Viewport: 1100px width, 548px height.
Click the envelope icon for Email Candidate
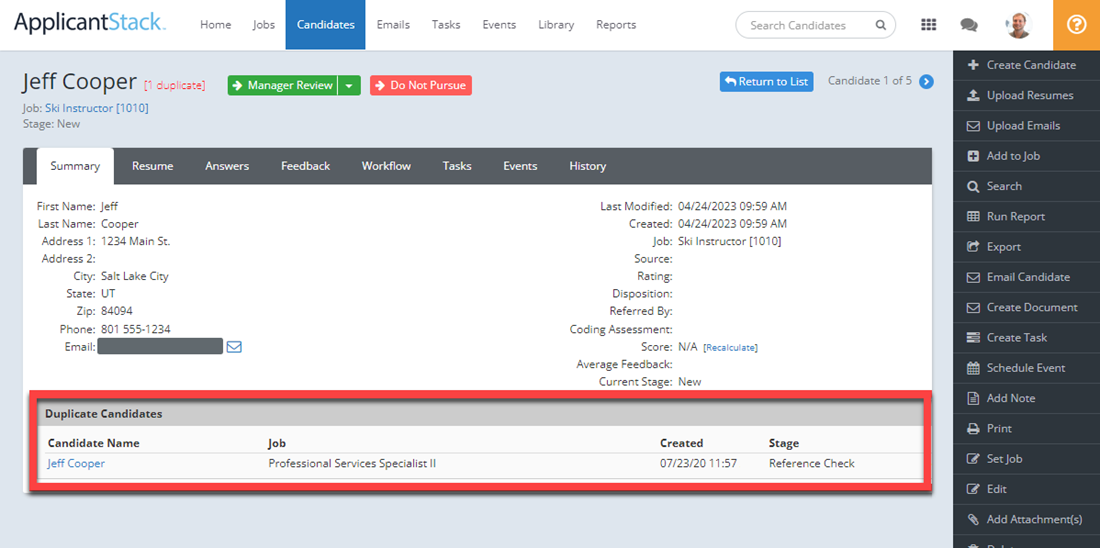point(973,277)
